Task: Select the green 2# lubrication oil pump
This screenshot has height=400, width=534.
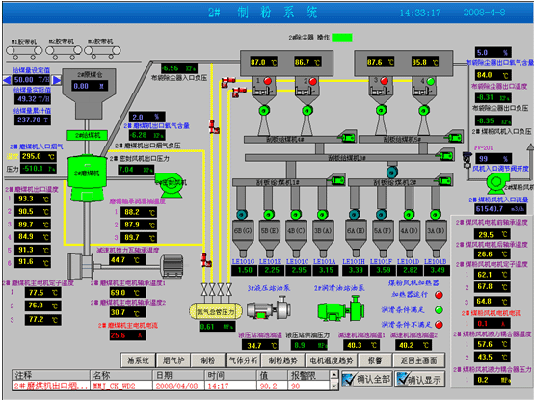Action: click(x=341, y=309)
